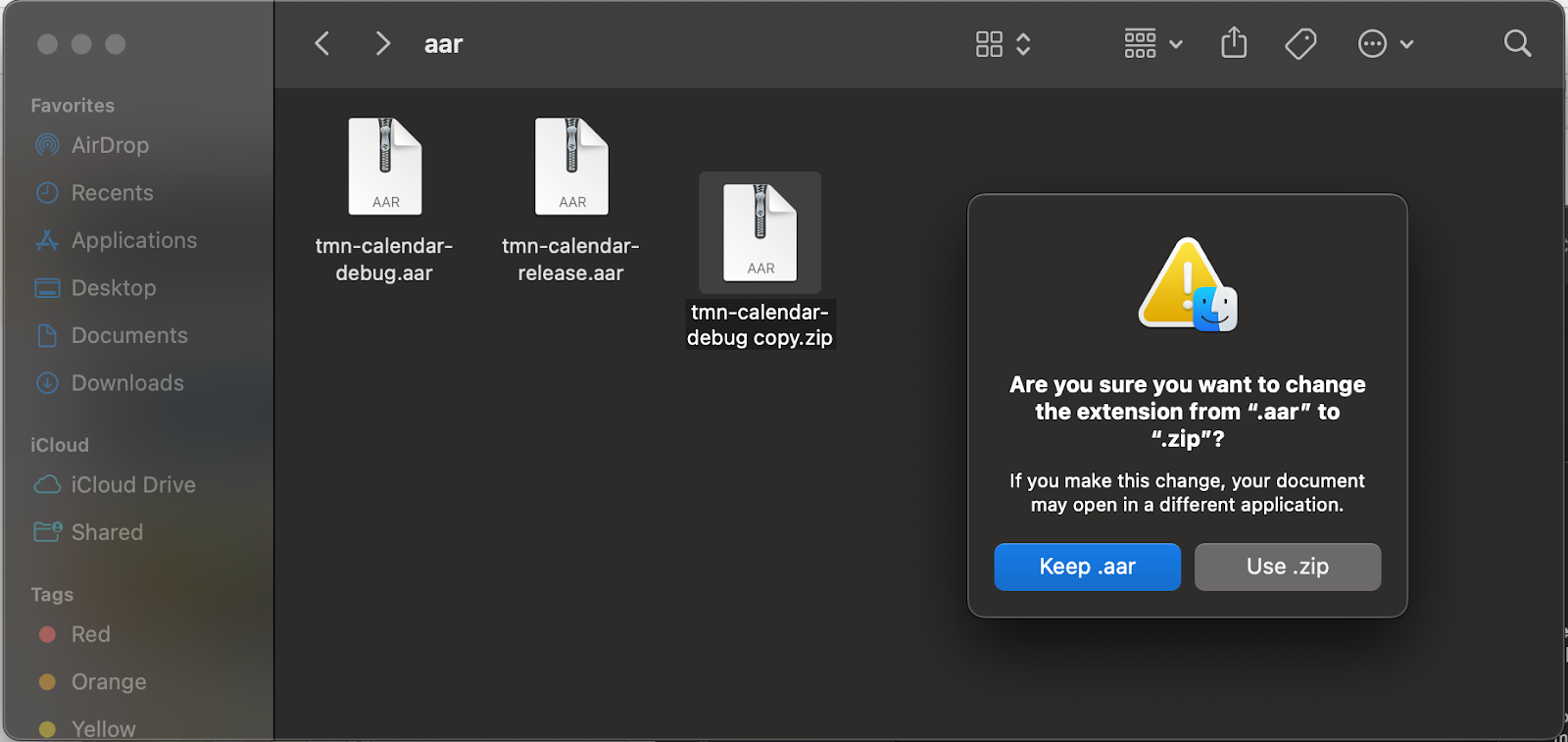Switch to icon grid view
Viewport: 1568px width, 742px height.
click(989, 44)
